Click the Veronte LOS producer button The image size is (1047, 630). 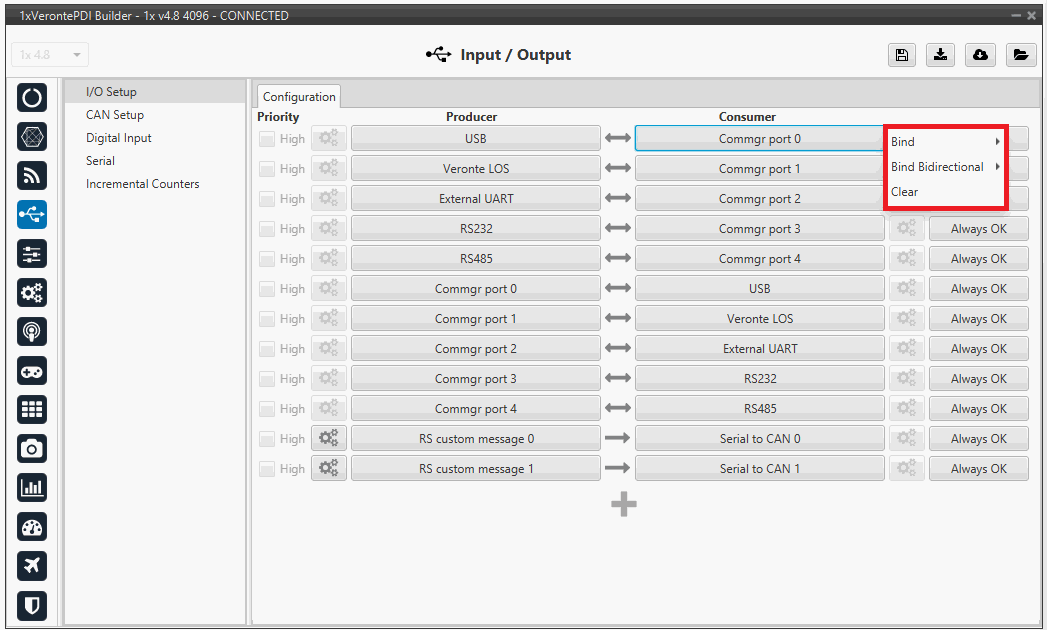point(475,169)
